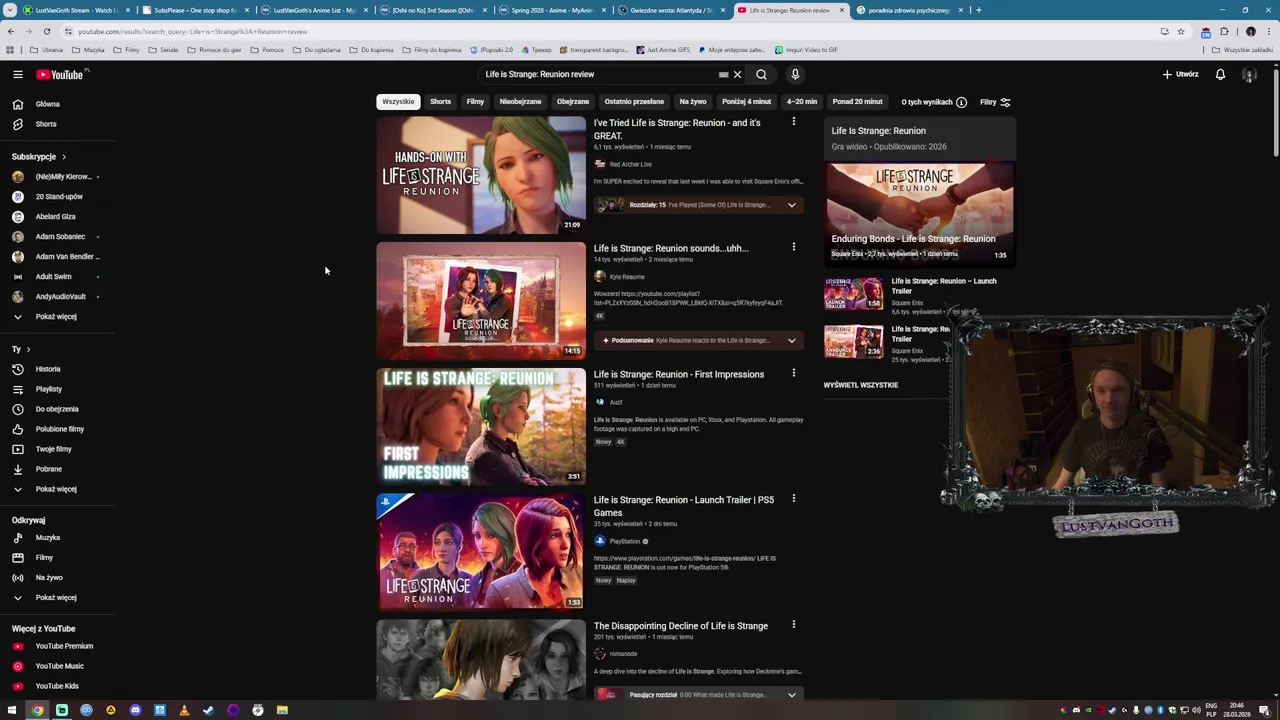Image resolution: width=1280 pixels, height=720 pixels.
Task: Click the search magnifier button
Action: tap(761, 74)
